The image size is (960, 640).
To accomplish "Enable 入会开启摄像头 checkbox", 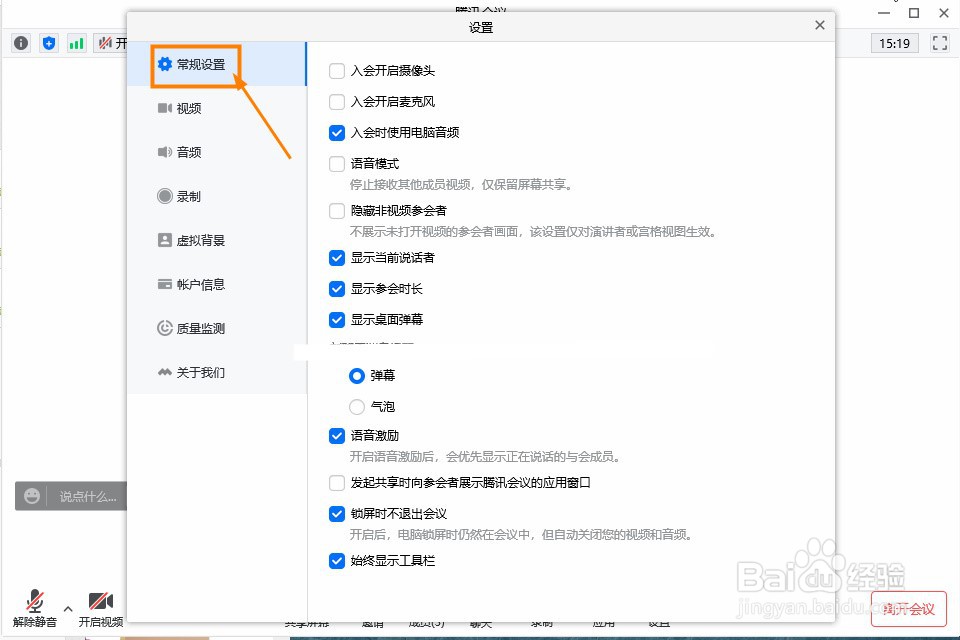I will pos(337,70).
